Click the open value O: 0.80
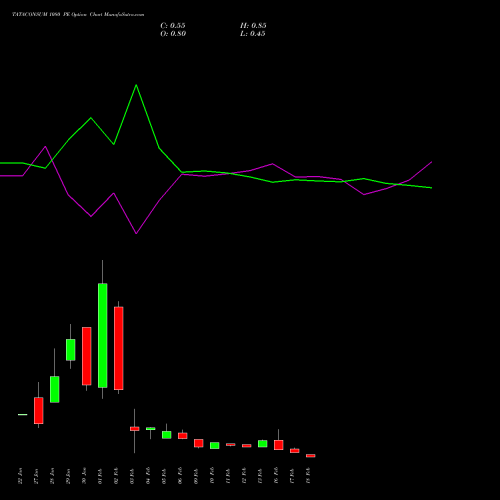The image size is (500, 500). (x=173, y=34)
